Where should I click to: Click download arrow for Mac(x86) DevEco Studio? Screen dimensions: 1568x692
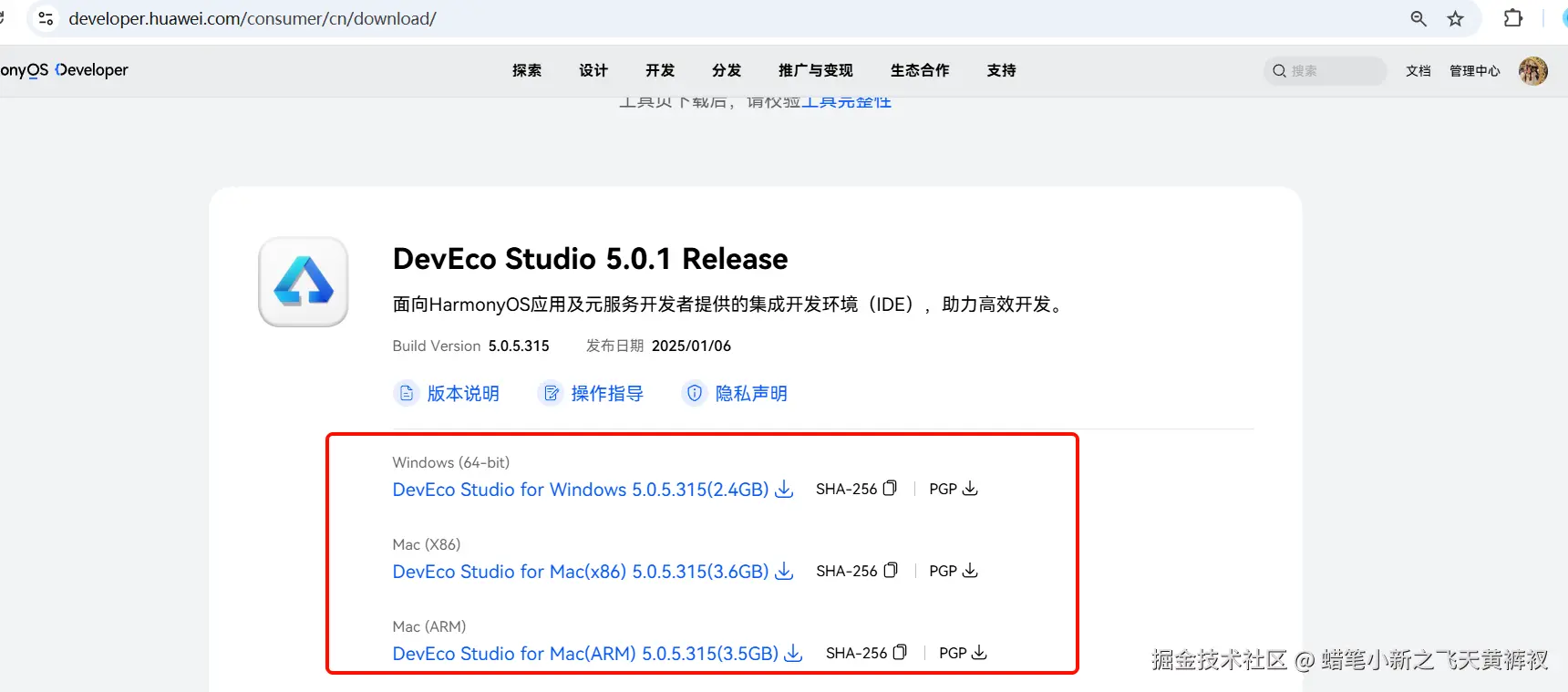784,572
